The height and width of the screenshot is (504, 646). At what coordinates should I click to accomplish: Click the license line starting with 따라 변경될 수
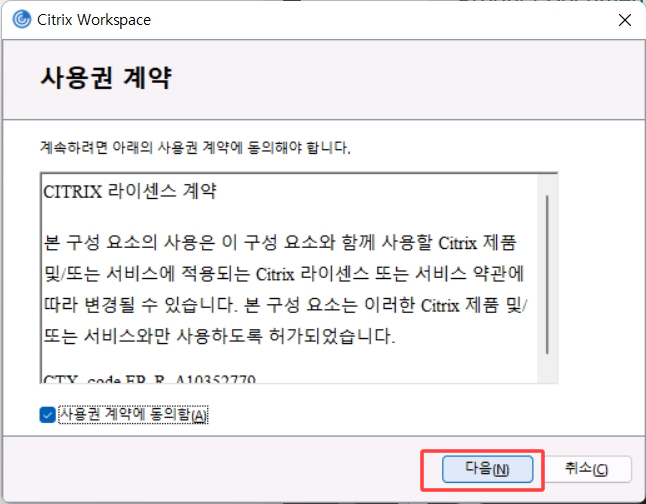coord(285,305)
